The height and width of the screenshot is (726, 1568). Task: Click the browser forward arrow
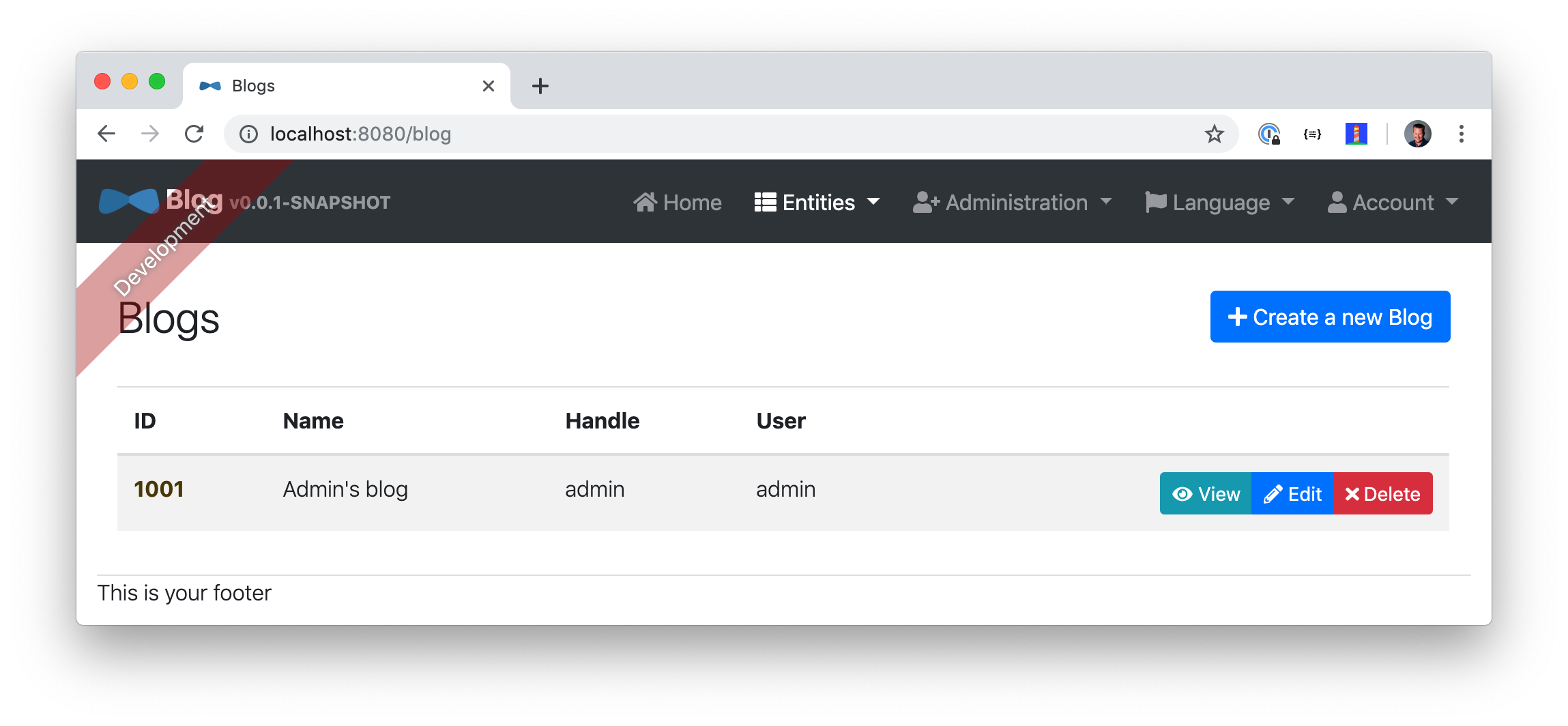pos(150,134)
